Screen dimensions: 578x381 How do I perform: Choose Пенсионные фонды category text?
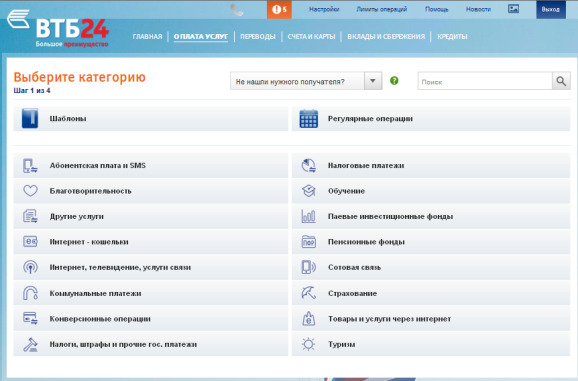pyautogui.click(x=366, y=242)
